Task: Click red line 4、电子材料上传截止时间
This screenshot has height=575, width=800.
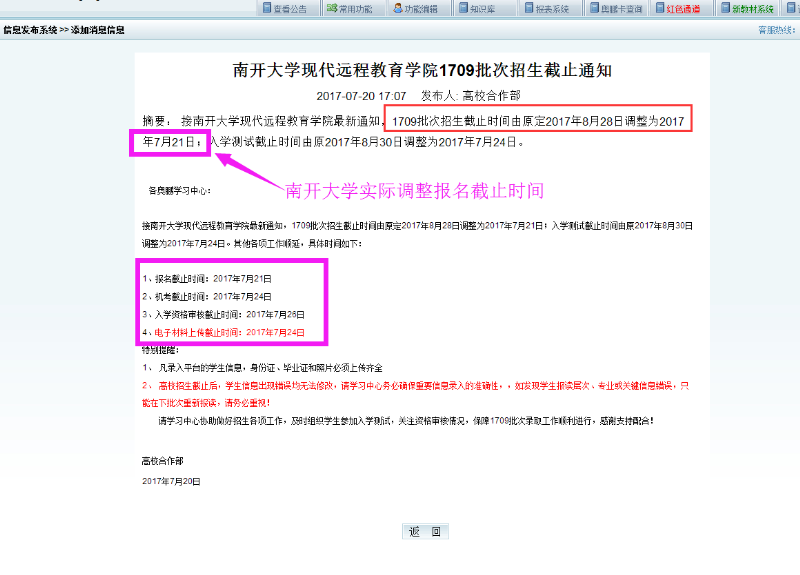Action: 223,332
